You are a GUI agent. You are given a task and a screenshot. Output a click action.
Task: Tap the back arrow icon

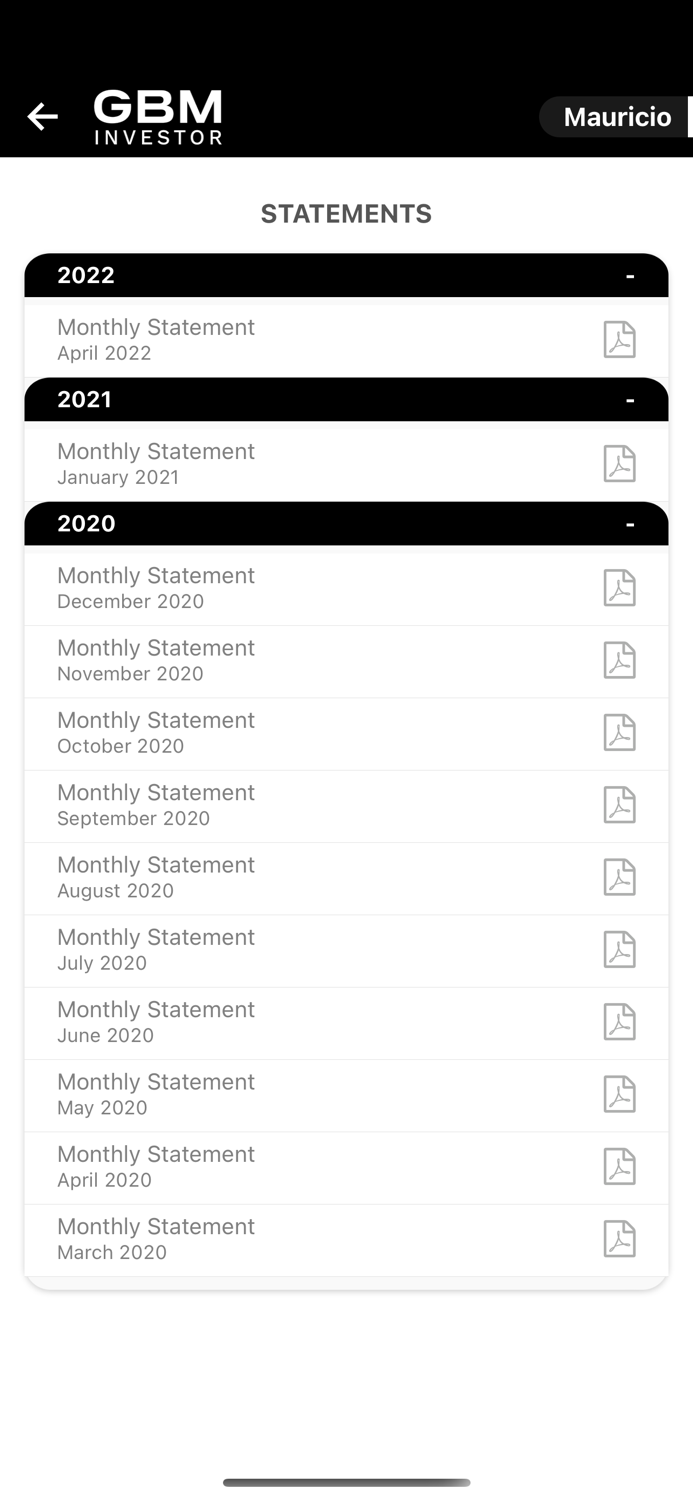tap(42, 117)
